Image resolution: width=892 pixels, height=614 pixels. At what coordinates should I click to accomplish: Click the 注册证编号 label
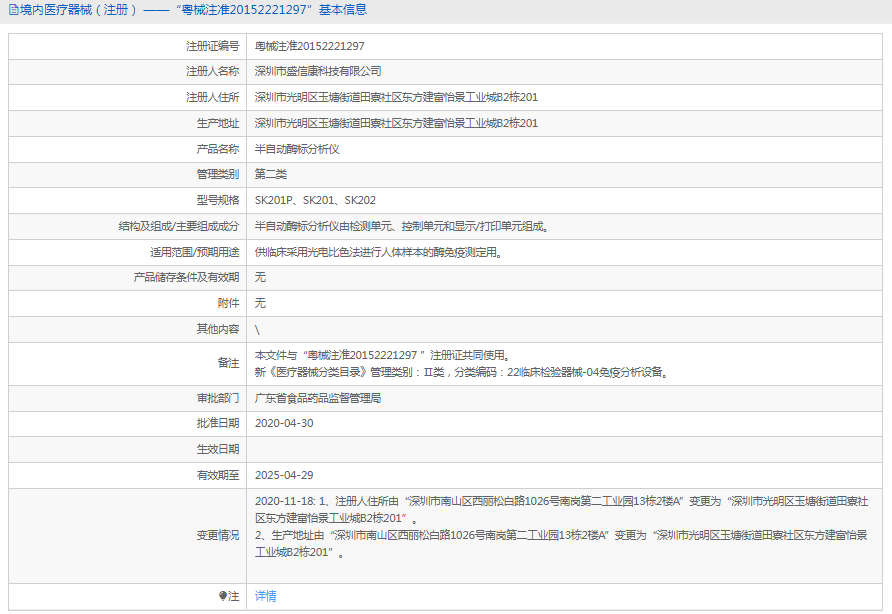(213, 46)
